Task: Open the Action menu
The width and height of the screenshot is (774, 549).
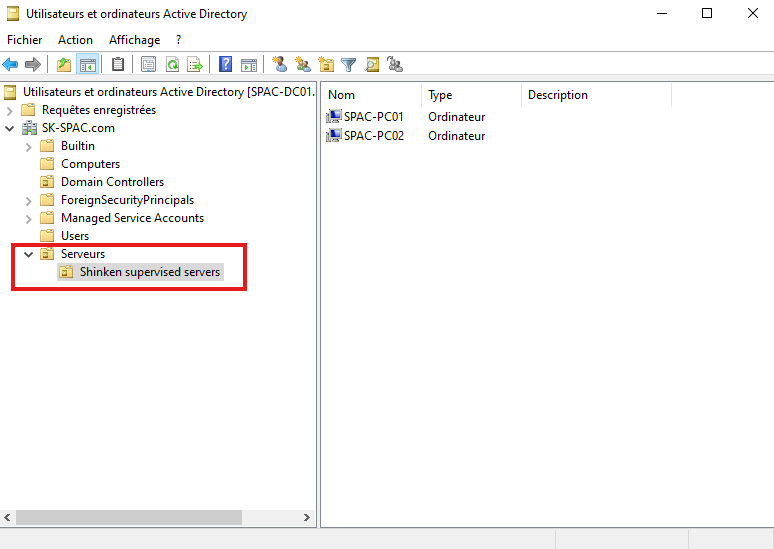Action: point(75,40)
